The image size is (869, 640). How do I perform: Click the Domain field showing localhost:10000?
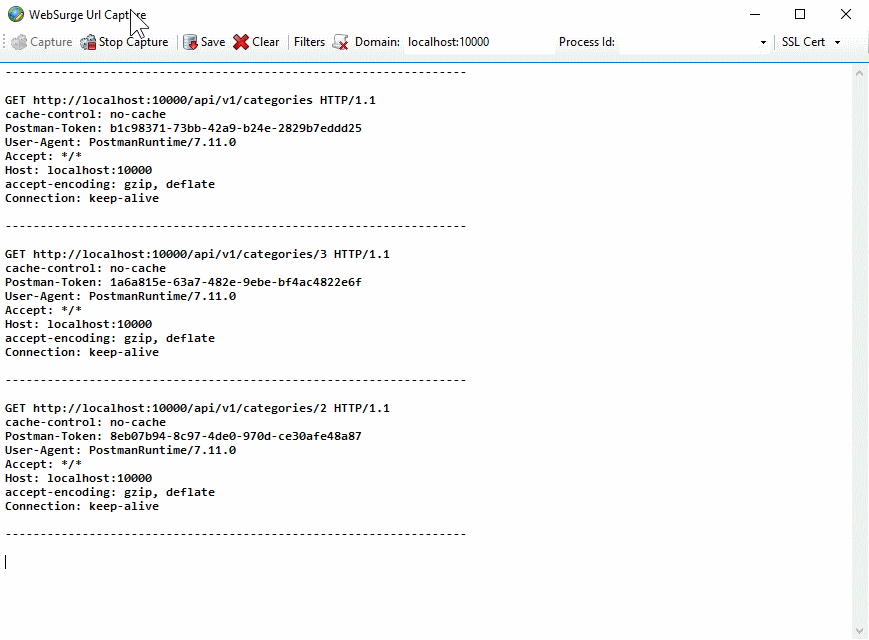click(x=479, y=42)
